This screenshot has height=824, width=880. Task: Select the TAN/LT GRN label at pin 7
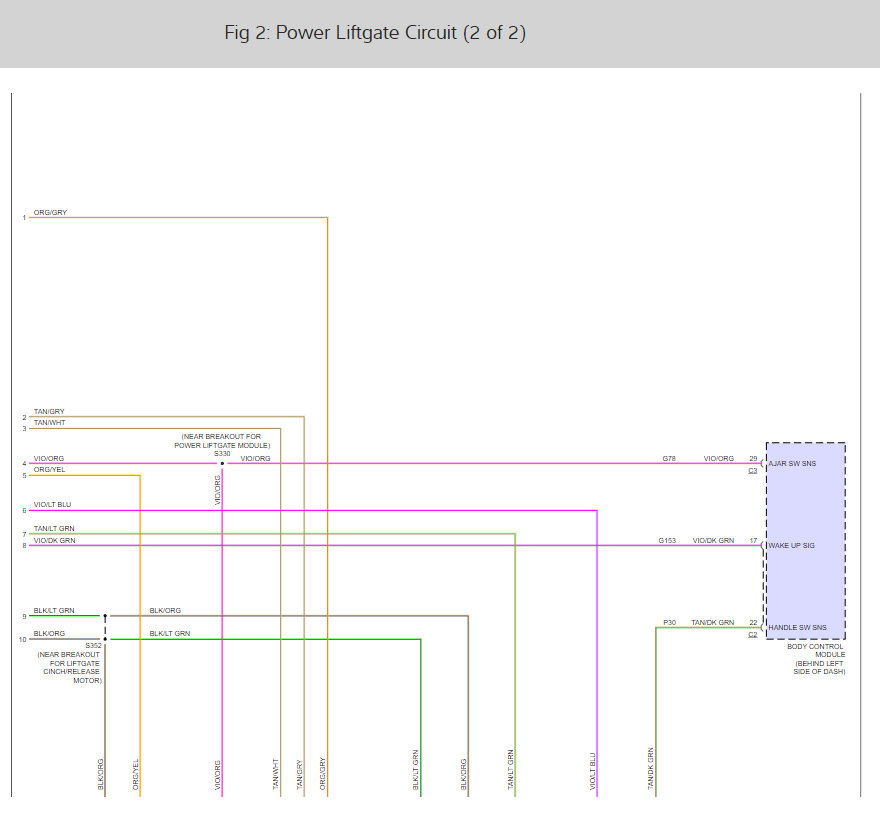click(x=54, y=529)
